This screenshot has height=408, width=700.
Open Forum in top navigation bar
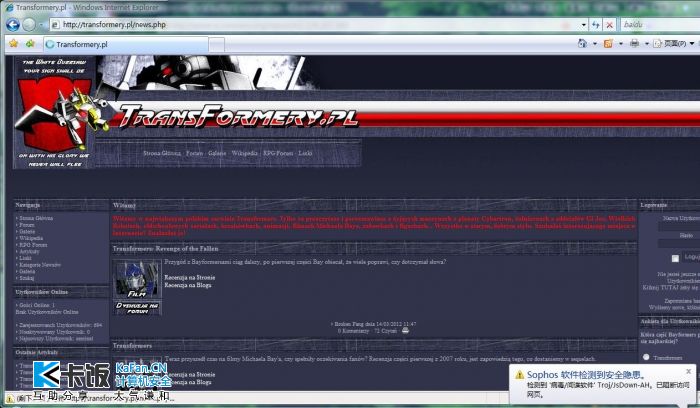(x=194, y=153)
